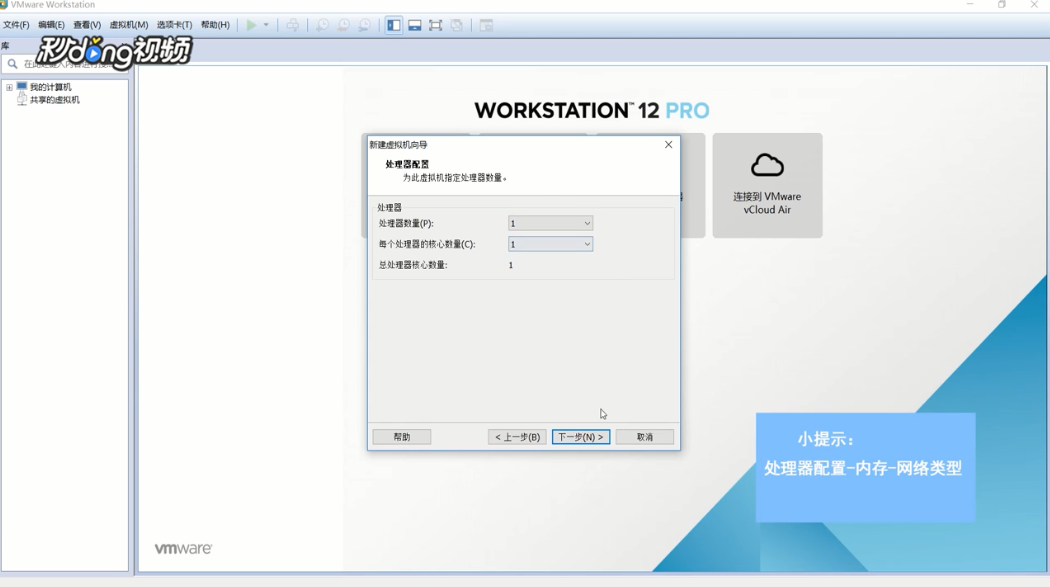Click the 总处理器核心数量 value 1
The width and height of the screenshot is (1050, 587).
tap(510, 265)
